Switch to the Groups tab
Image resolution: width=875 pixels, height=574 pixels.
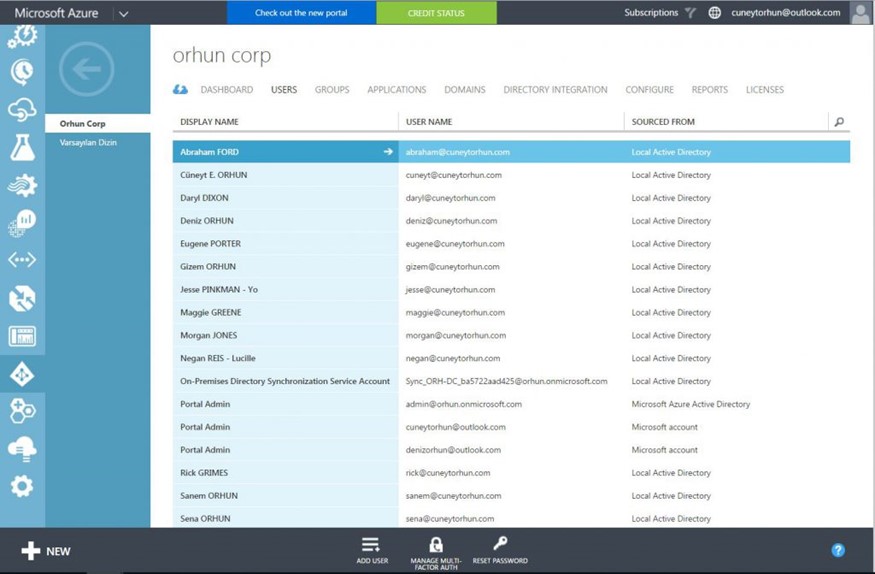332,89
